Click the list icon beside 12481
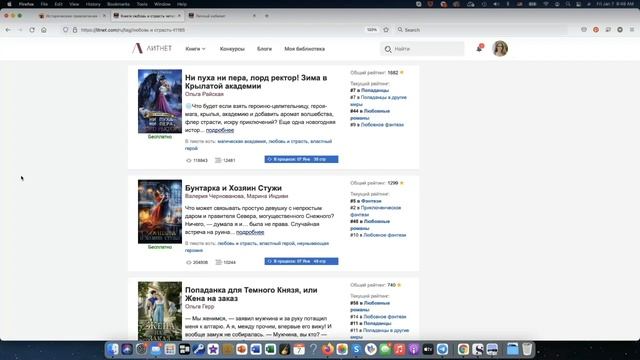This screenshot has height=360, width=640. coord(218,160)
